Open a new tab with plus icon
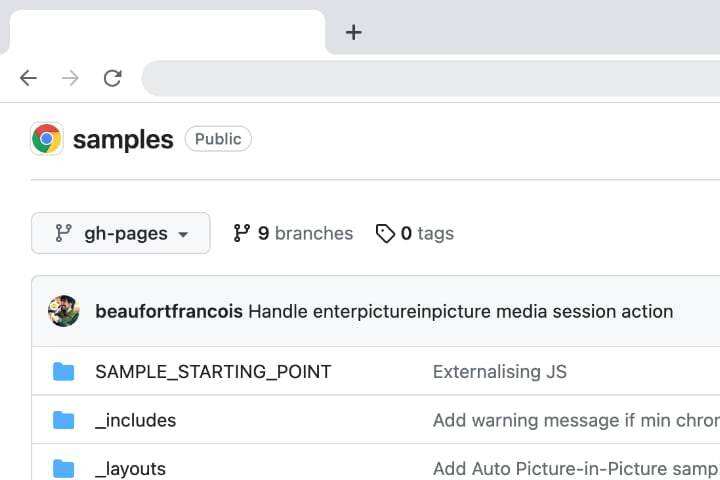Screen dimensions: 720x480 tap(353, 32)
